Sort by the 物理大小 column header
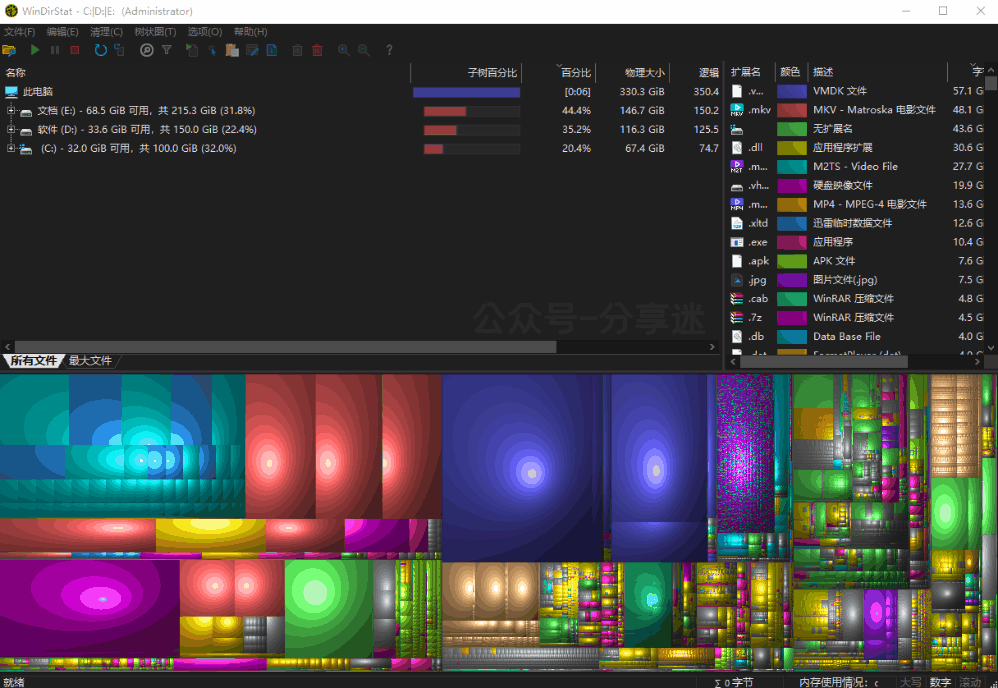Screen dimensions: 998x688 click(643, 72)
